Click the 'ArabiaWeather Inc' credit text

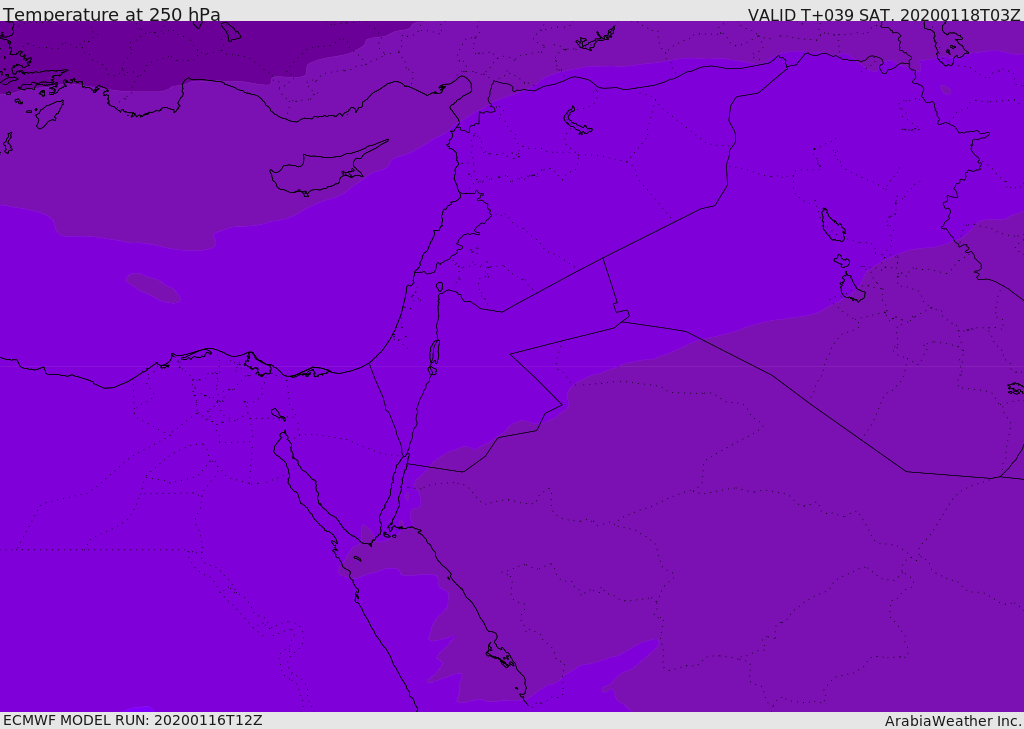(x=952, y=721)
